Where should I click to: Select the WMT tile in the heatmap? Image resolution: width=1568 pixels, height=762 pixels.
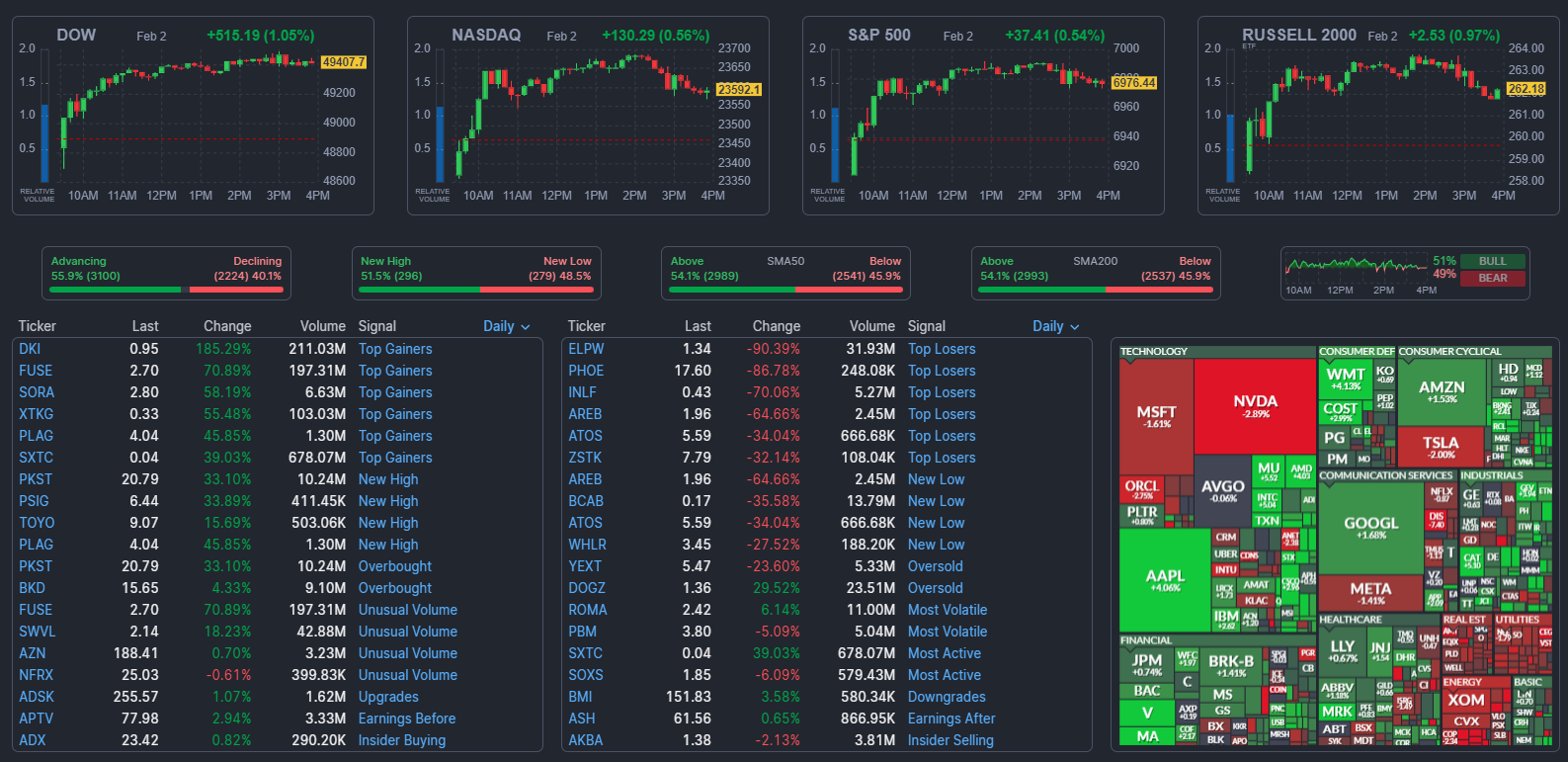[x=1346, y=379]
